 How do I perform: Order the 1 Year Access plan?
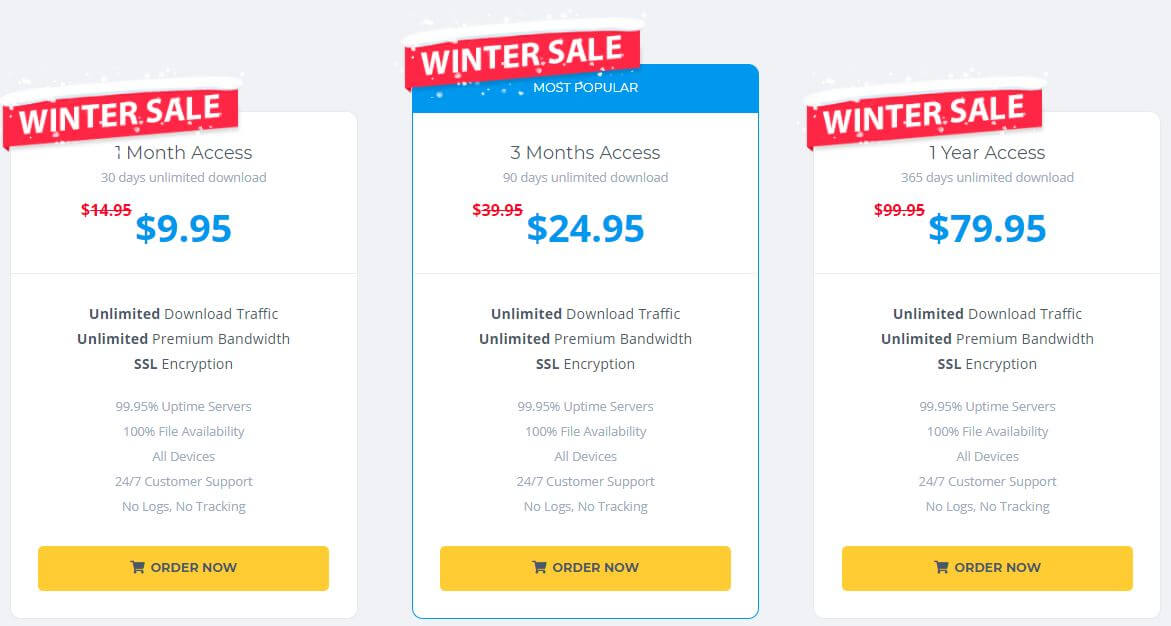coord(987,568)
